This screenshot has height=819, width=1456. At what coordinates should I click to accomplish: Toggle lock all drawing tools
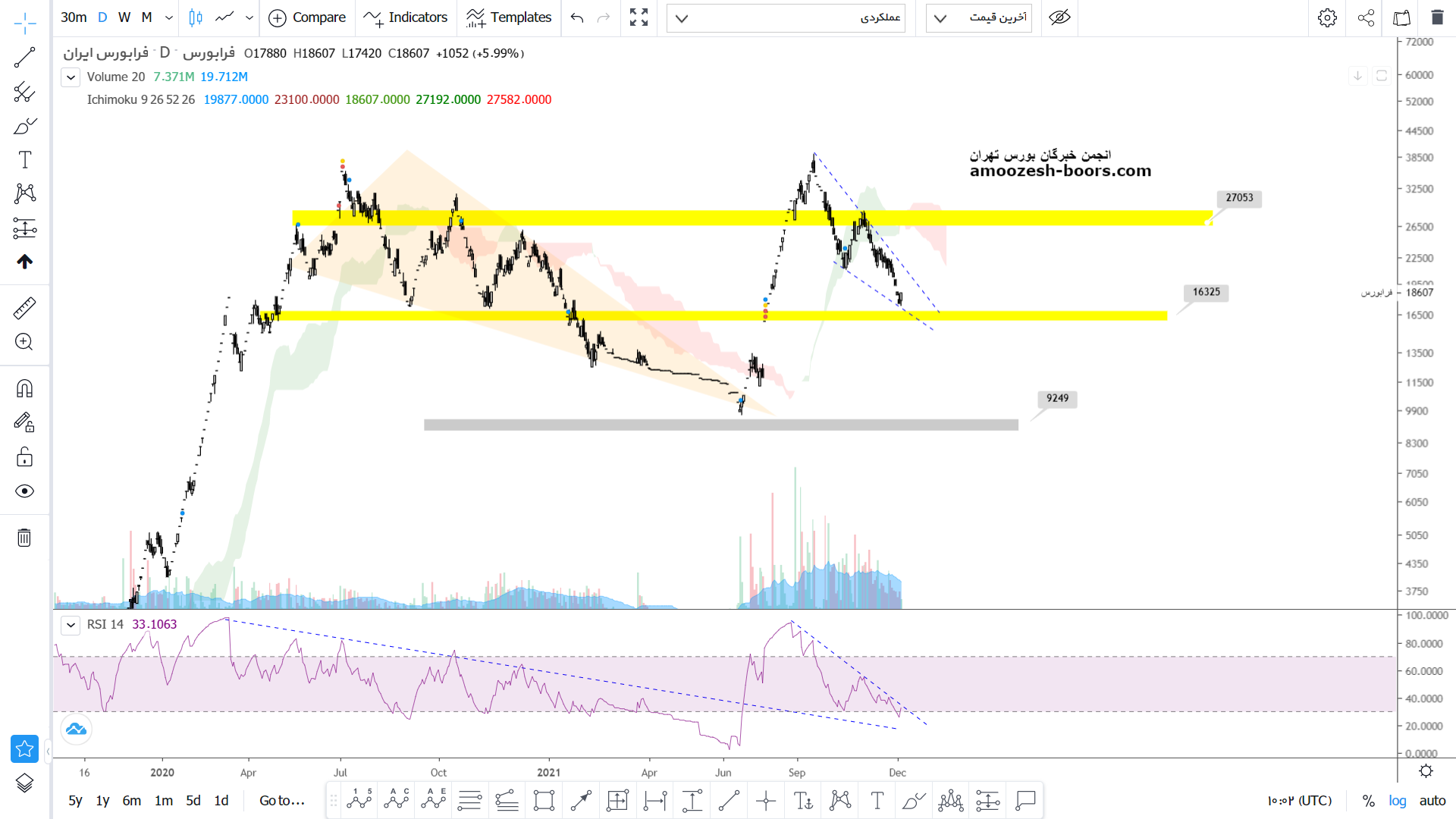coord(24,457)
